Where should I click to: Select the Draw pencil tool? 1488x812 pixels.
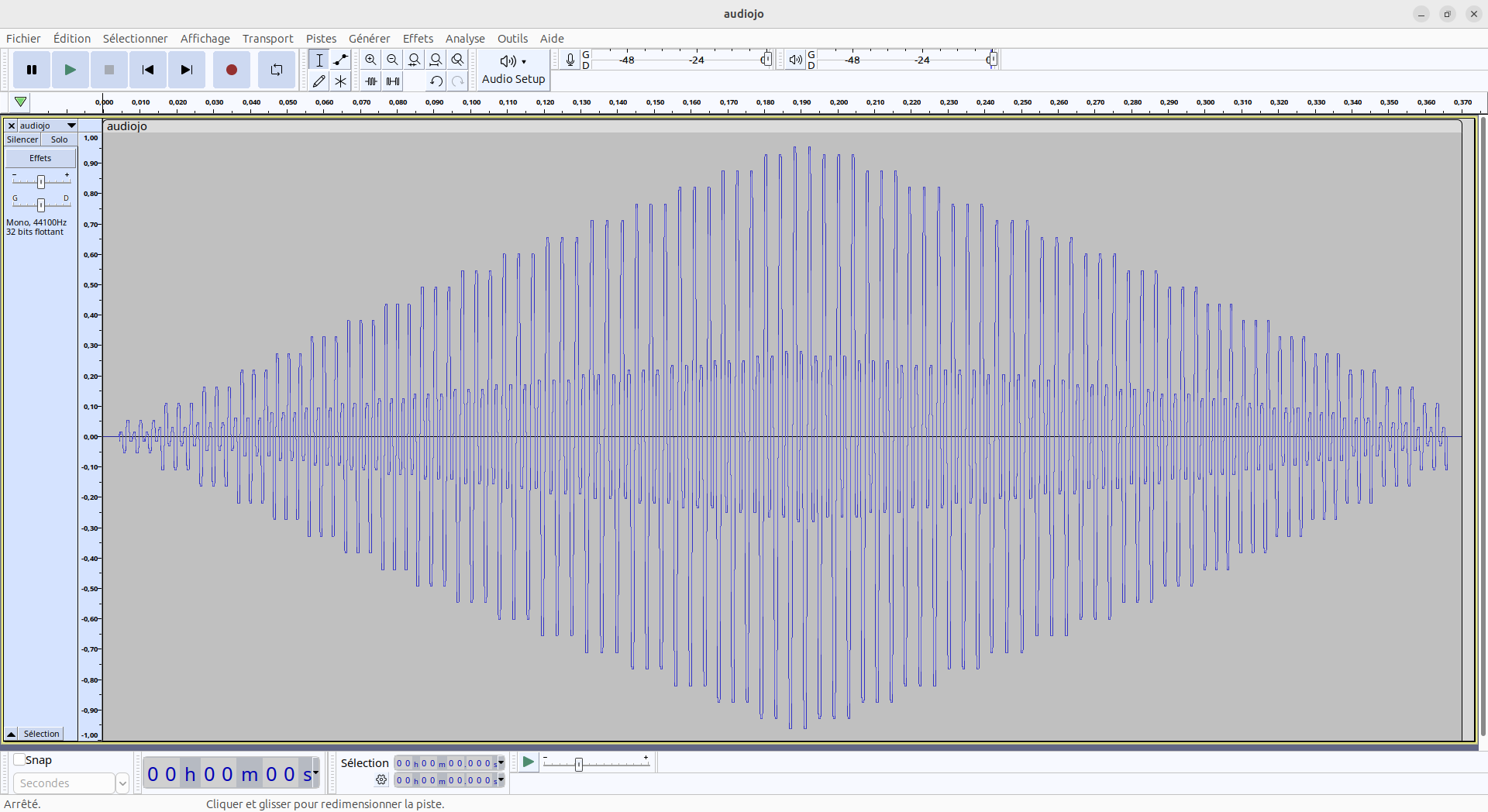click(x=319, y=81)
